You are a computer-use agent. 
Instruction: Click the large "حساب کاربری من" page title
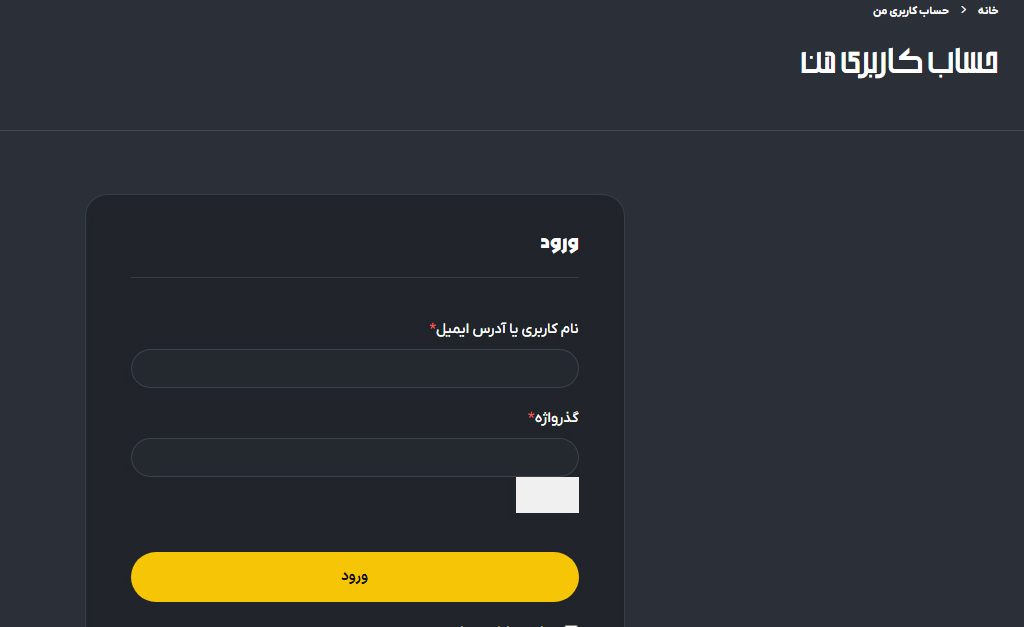point(899,62)
